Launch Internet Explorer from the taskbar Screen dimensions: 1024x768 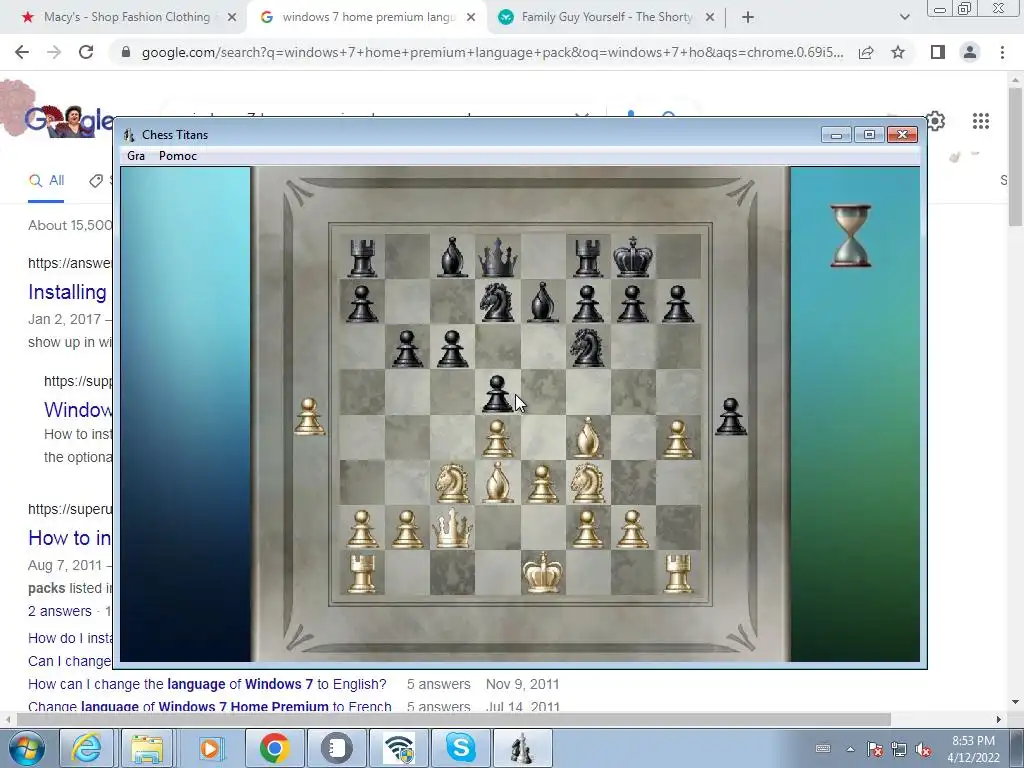(86, 748)
